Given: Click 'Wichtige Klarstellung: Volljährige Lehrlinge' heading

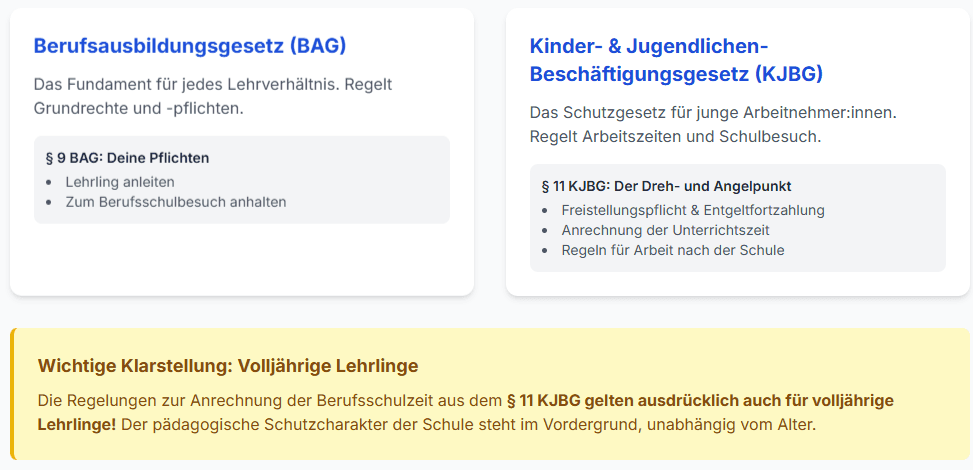Looking at the screenshot, I should point(228,366).
